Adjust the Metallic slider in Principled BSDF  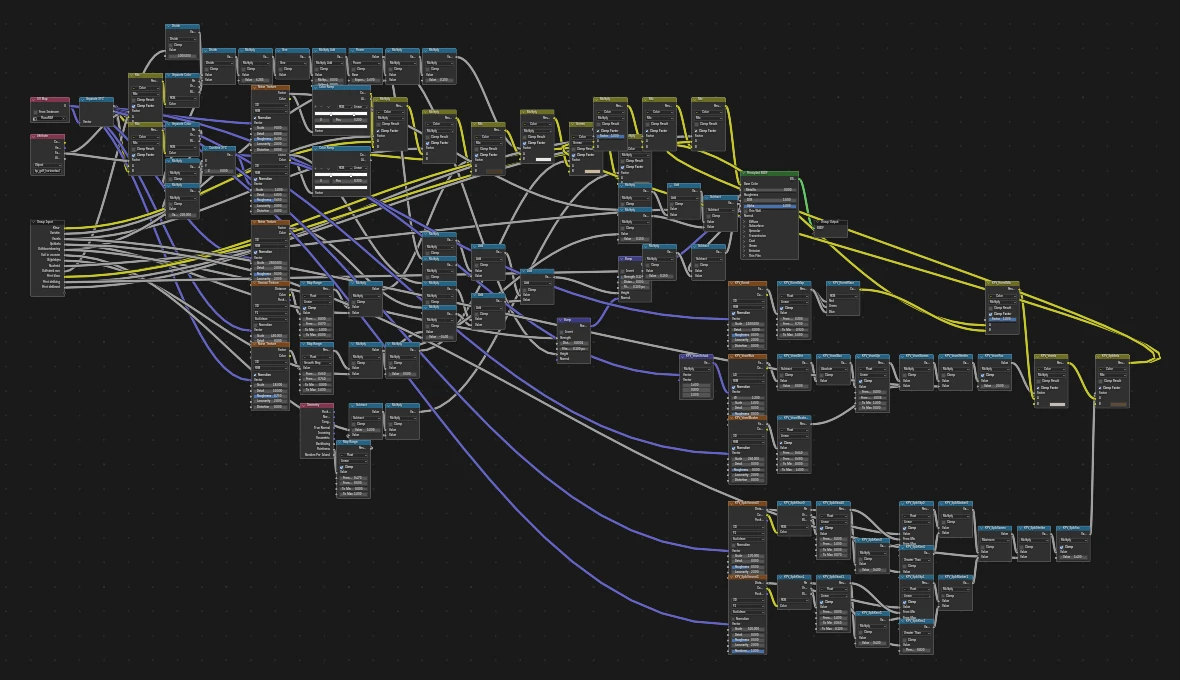click(x=770, y=190)
